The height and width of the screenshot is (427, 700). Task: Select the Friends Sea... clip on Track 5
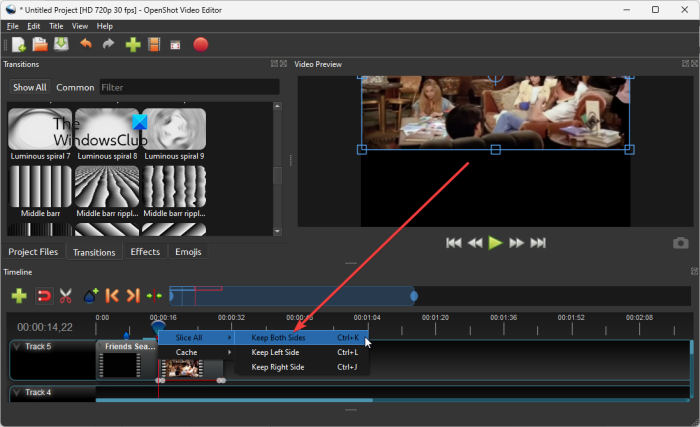[127, 360]
